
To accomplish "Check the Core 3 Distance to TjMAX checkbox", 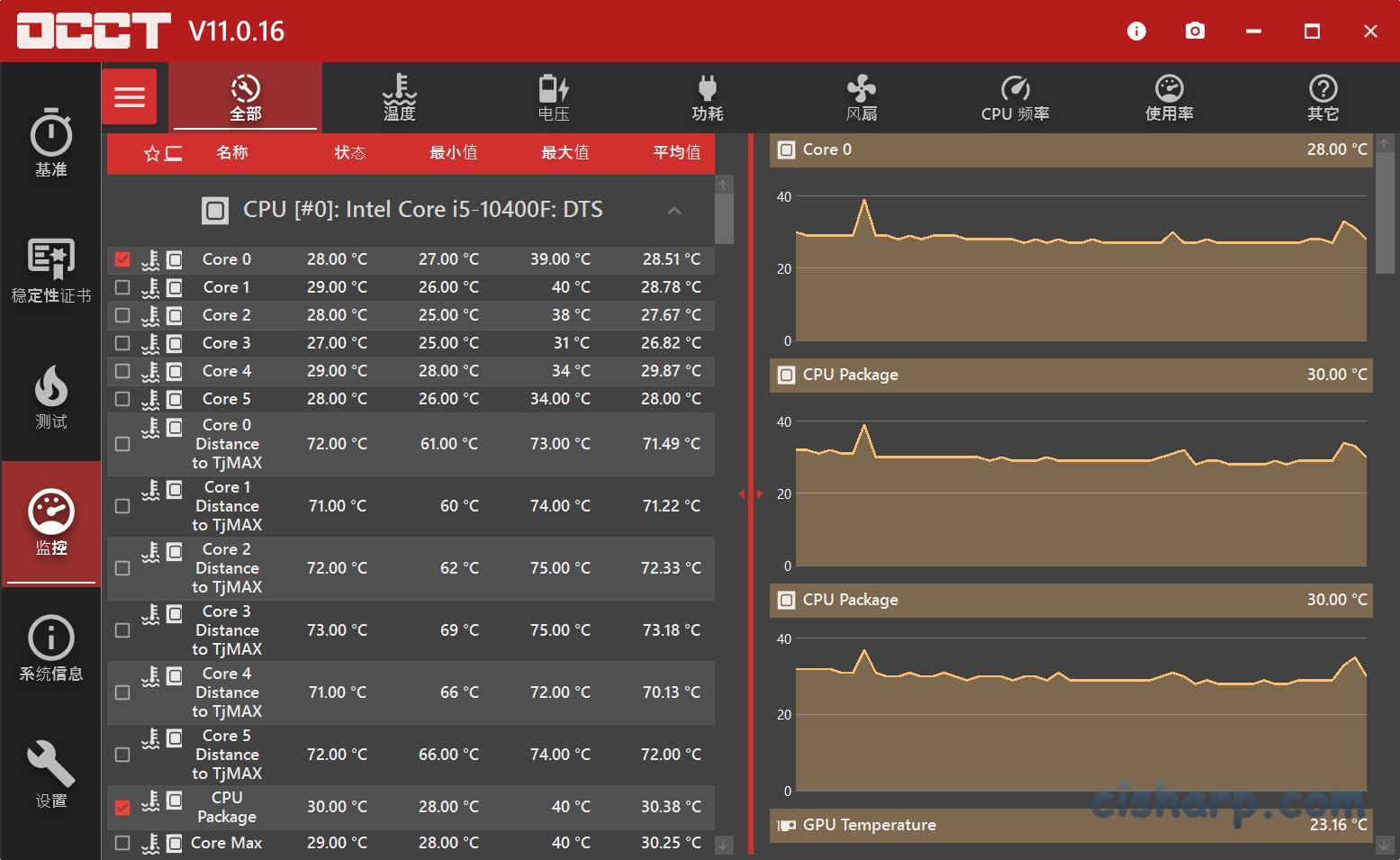I will point(122,629).
